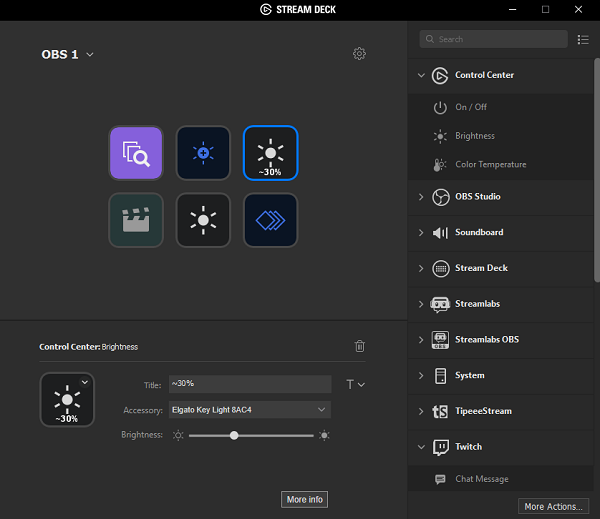Expand the TipeeeStream category
This screenshot has height=519, width=600.
pyautogui.click(x=421, y=411)
